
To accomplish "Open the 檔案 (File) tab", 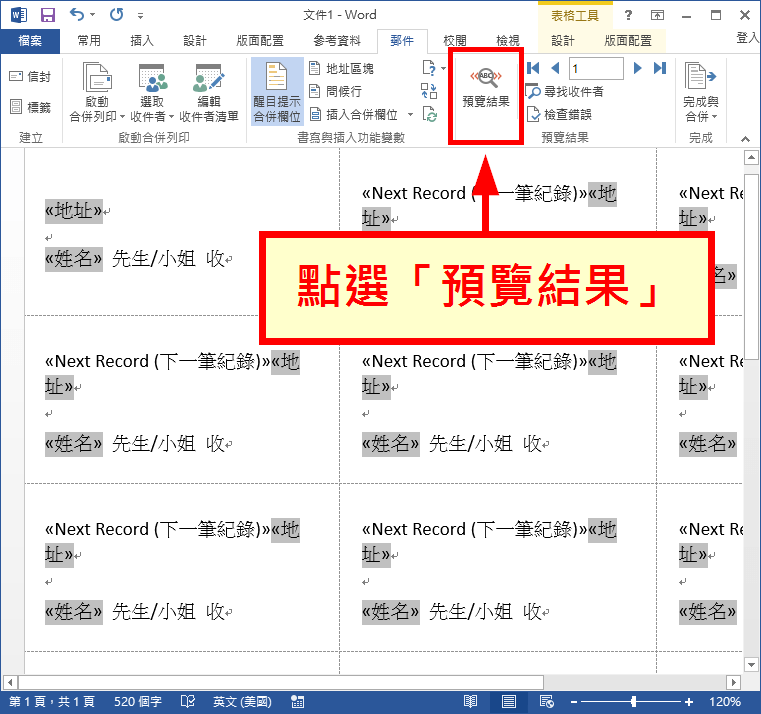I will [30, 41].
